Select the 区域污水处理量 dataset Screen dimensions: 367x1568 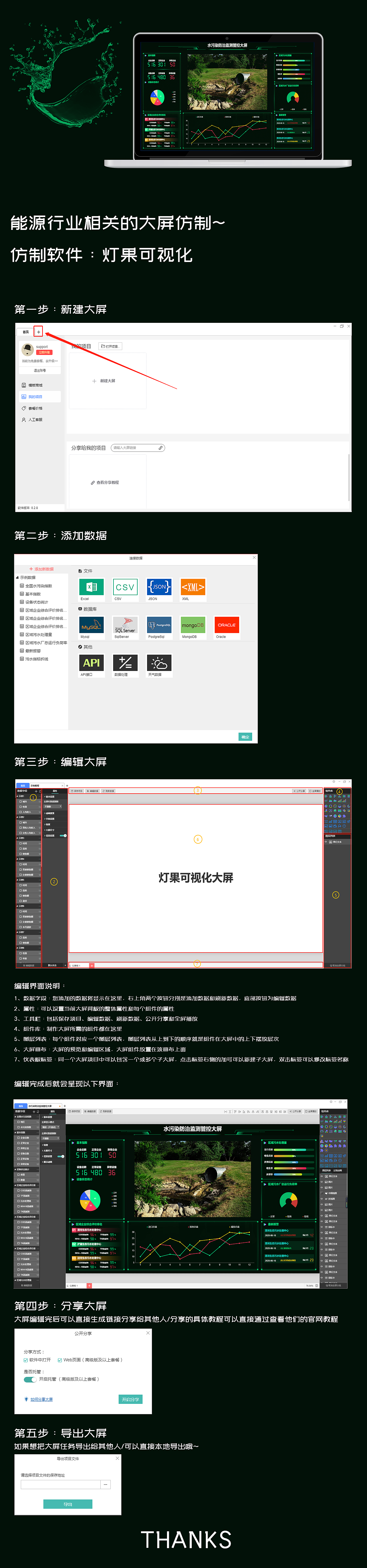[36, 634]
